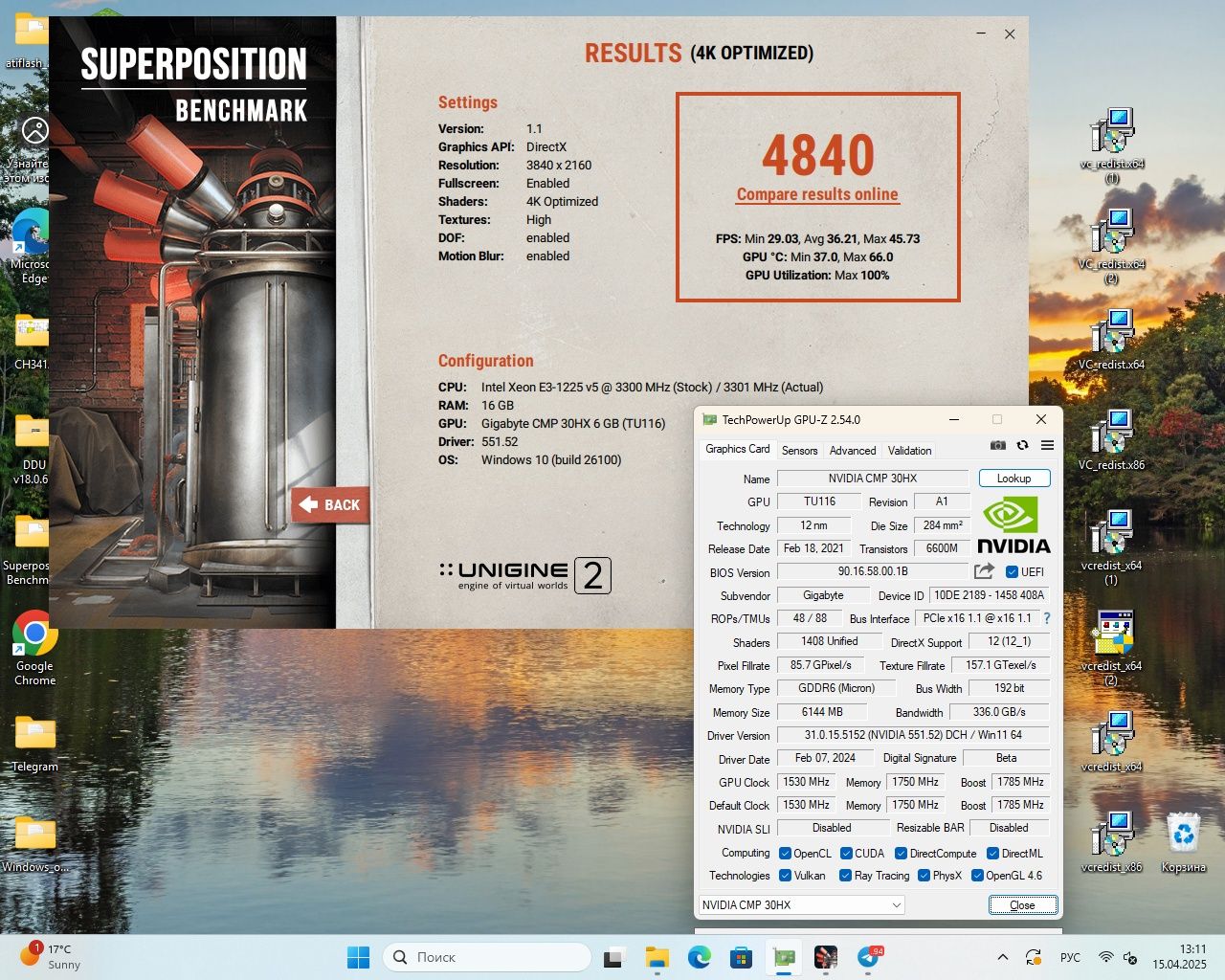Toggle the CUDA checkbox

tap(846, 854)
